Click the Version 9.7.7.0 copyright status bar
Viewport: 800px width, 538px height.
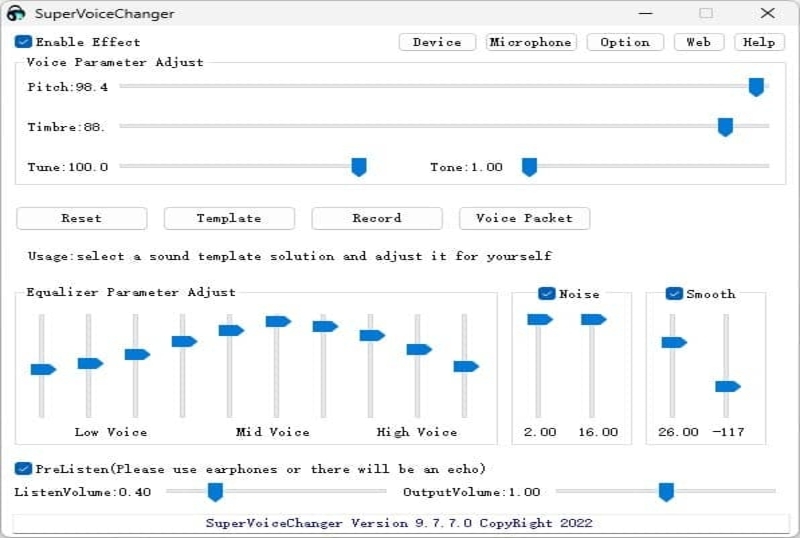point(399,523)
